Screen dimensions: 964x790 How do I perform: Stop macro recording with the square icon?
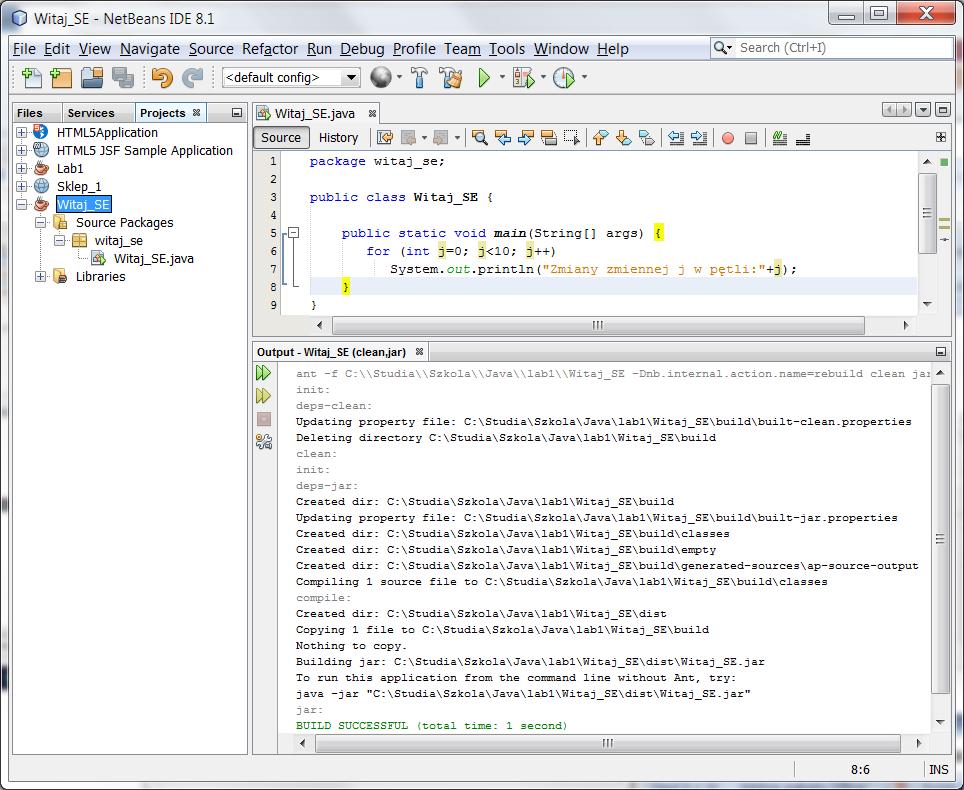pos(751,138)
